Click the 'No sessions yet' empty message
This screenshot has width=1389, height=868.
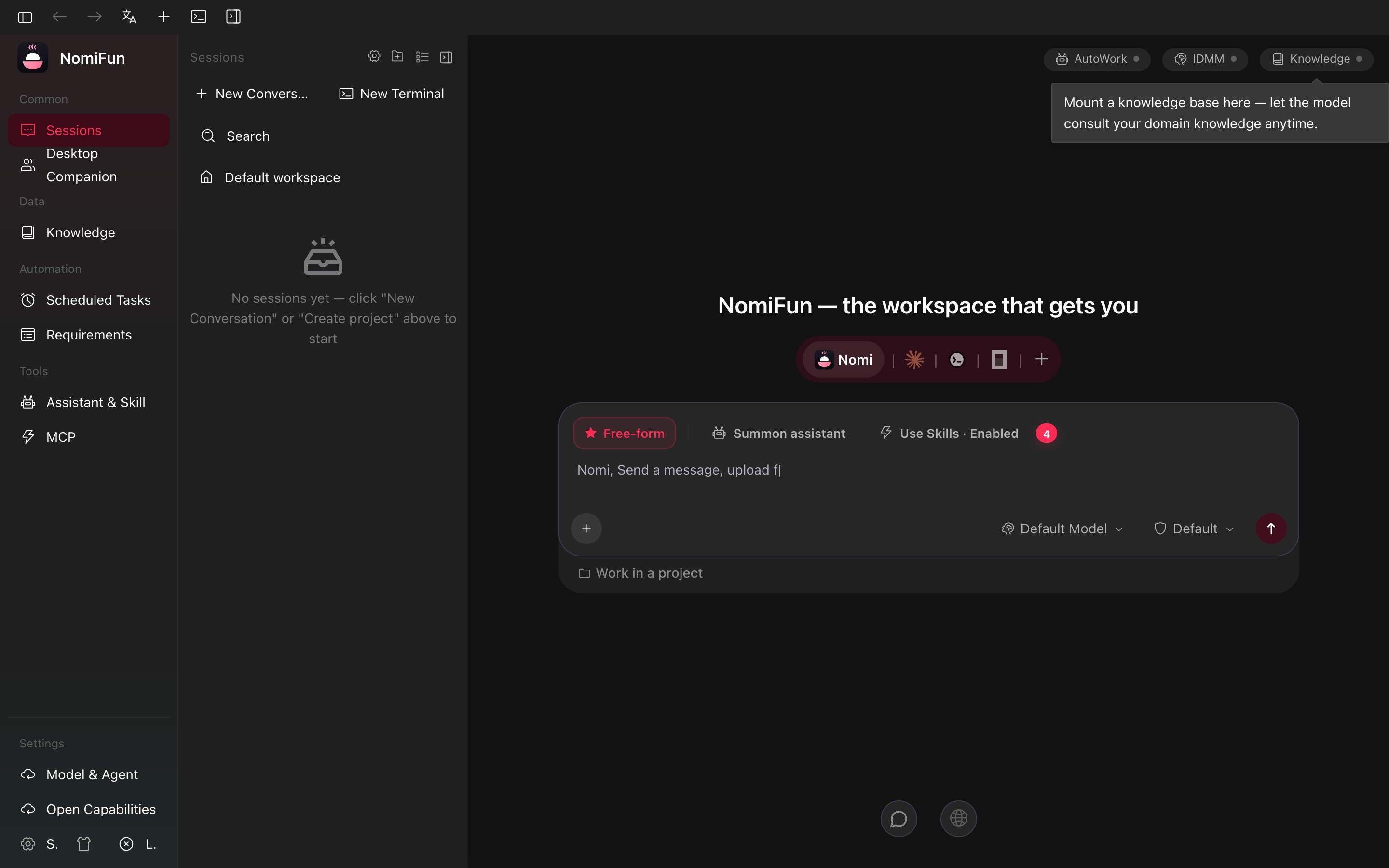(323, 319)
